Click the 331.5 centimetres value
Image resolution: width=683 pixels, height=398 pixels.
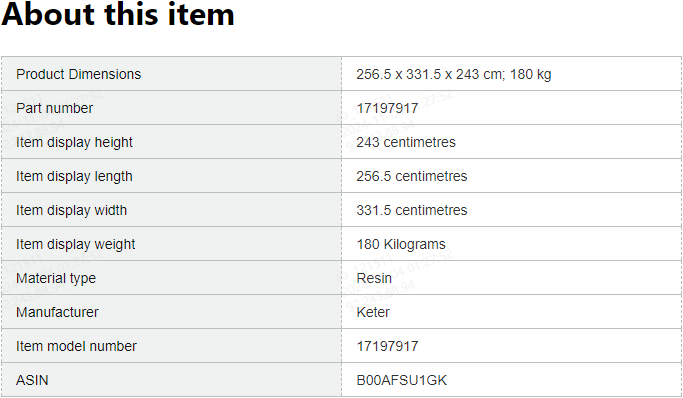(412, 210)
